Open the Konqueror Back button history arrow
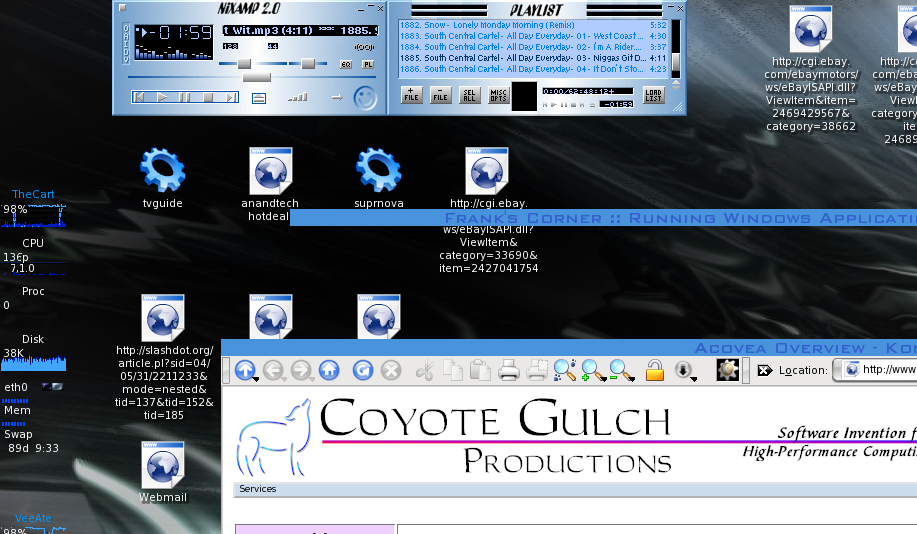This screenshot has width=917, height=534. click(x=284, y=380)
